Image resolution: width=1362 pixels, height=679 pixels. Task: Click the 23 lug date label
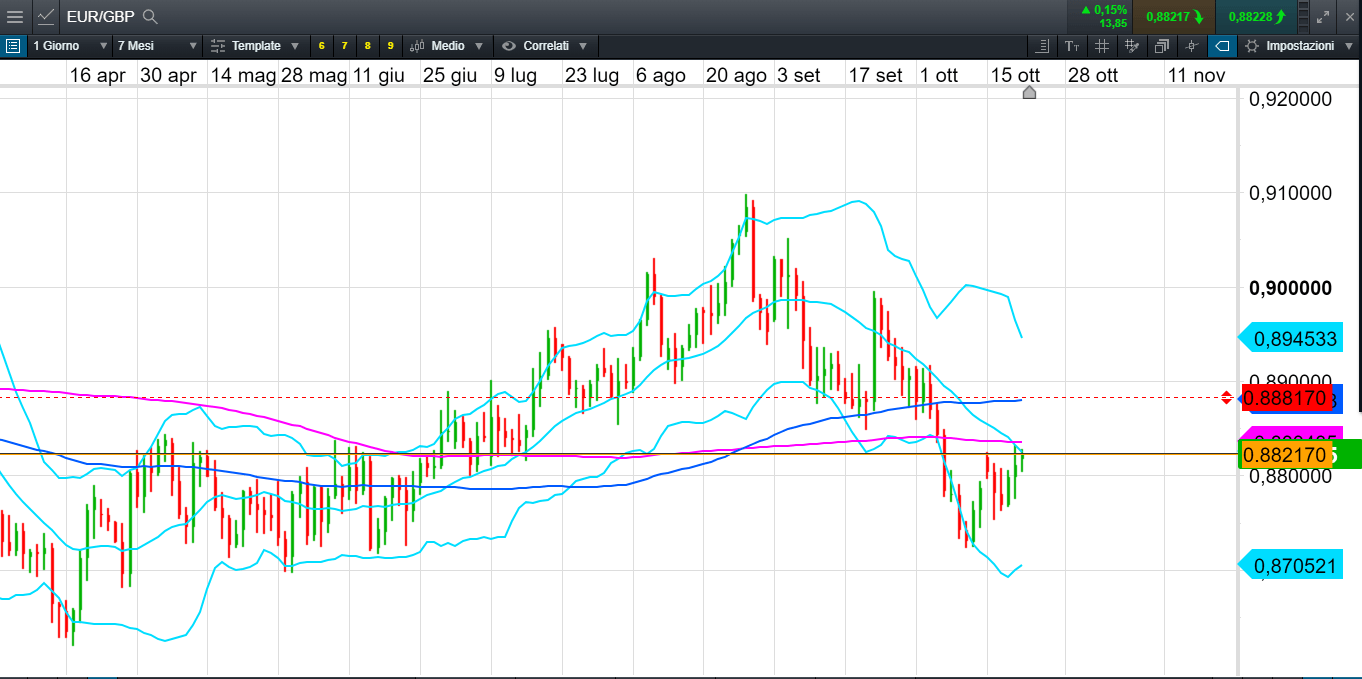click(592, 75)
